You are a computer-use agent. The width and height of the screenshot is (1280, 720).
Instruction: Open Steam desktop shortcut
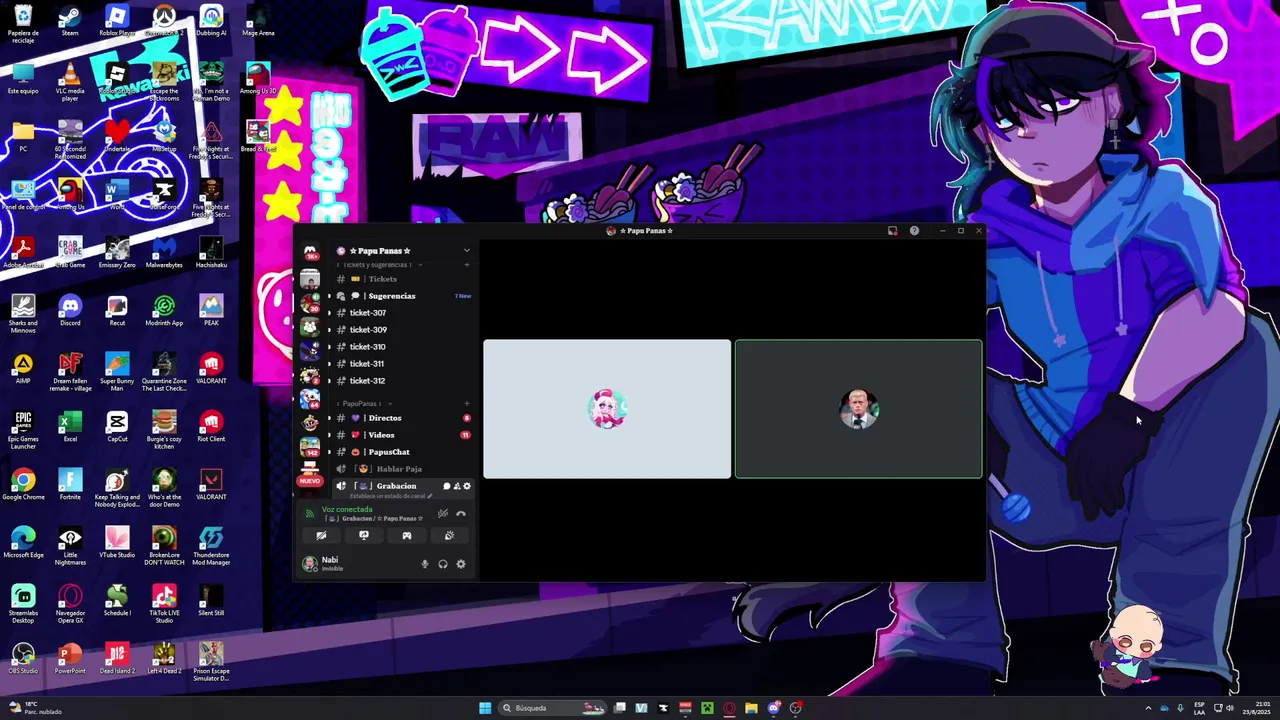pyautogui.click(x=70, y=21)
